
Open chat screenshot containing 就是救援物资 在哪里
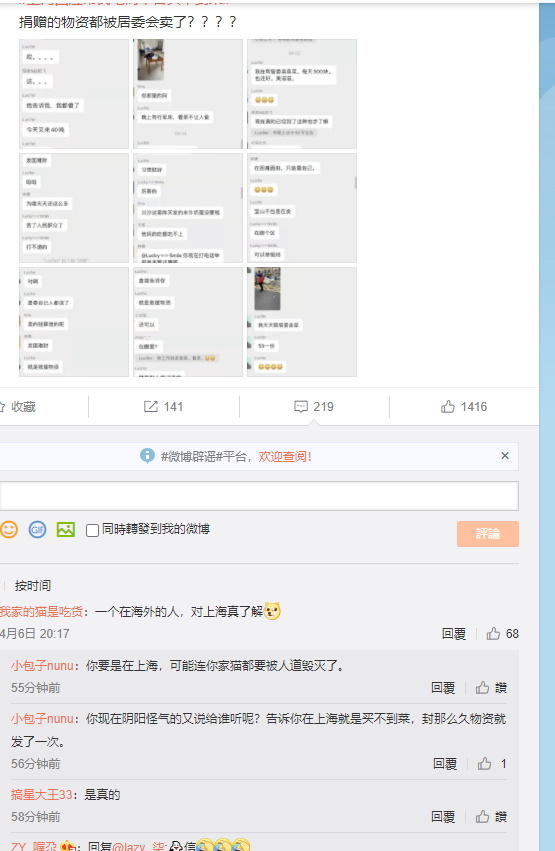(x=188, y=322)
